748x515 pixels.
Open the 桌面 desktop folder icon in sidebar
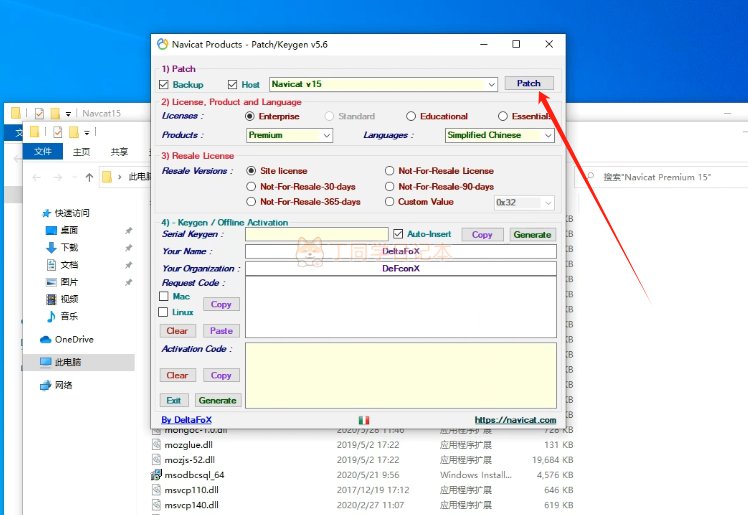tap(52, 230)
